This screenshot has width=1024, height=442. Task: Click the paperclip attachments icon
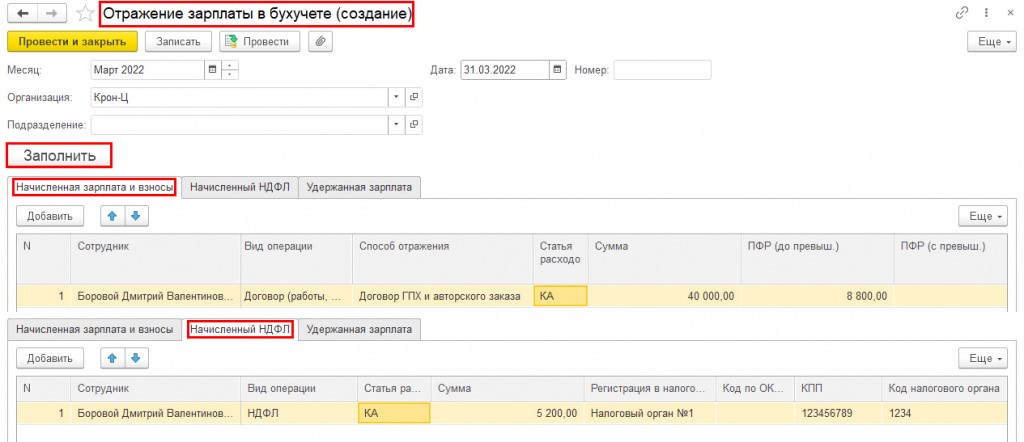click(321, 41)
